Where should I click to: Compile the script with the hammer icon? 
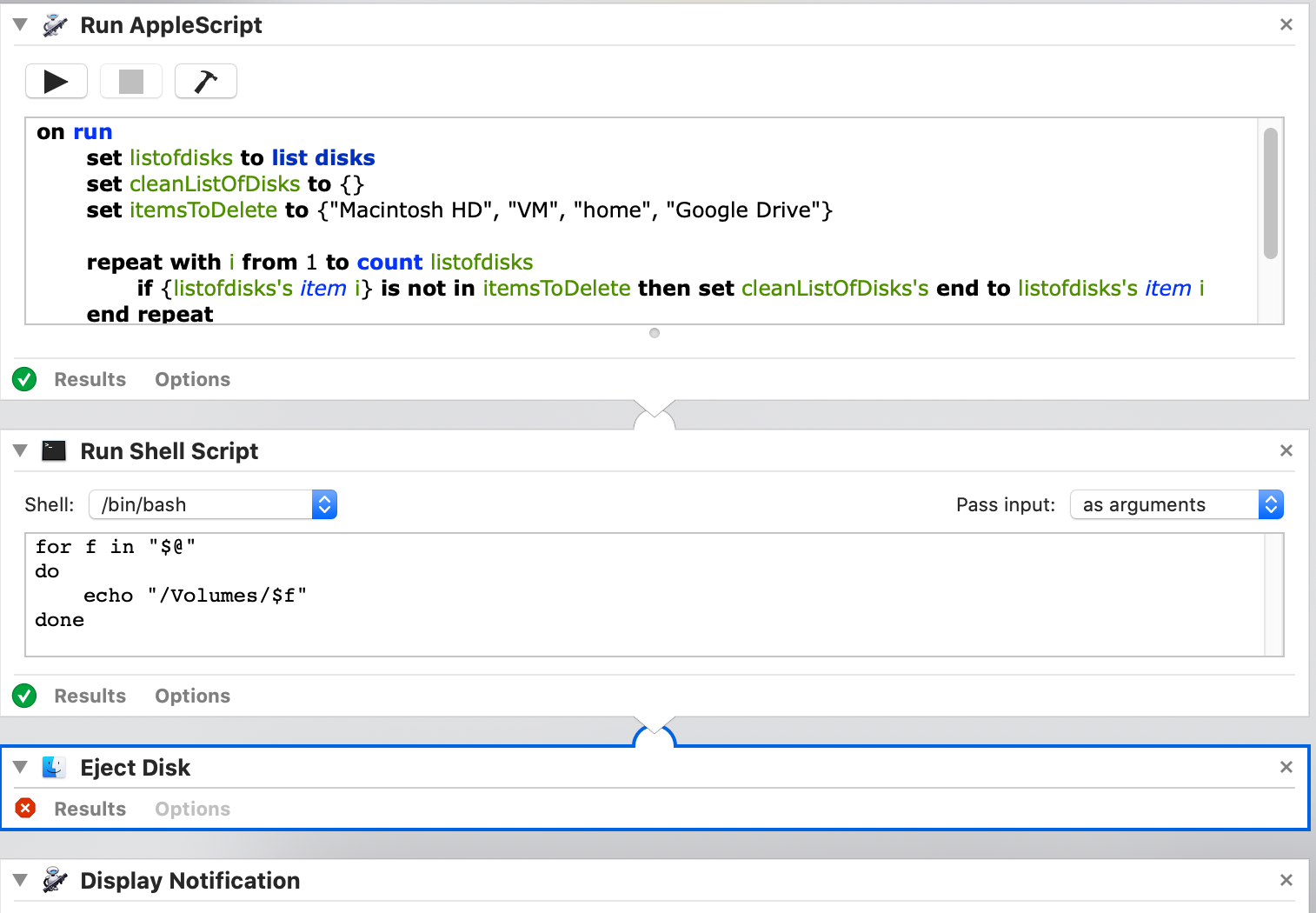pyautogui.click(x=206, y=82)
